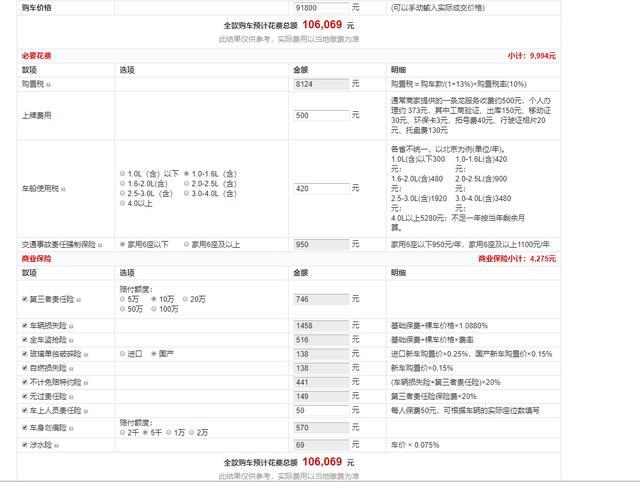Click the 上牌费用 amount field showing 500

pyautogui.click(x=321, y=115)
